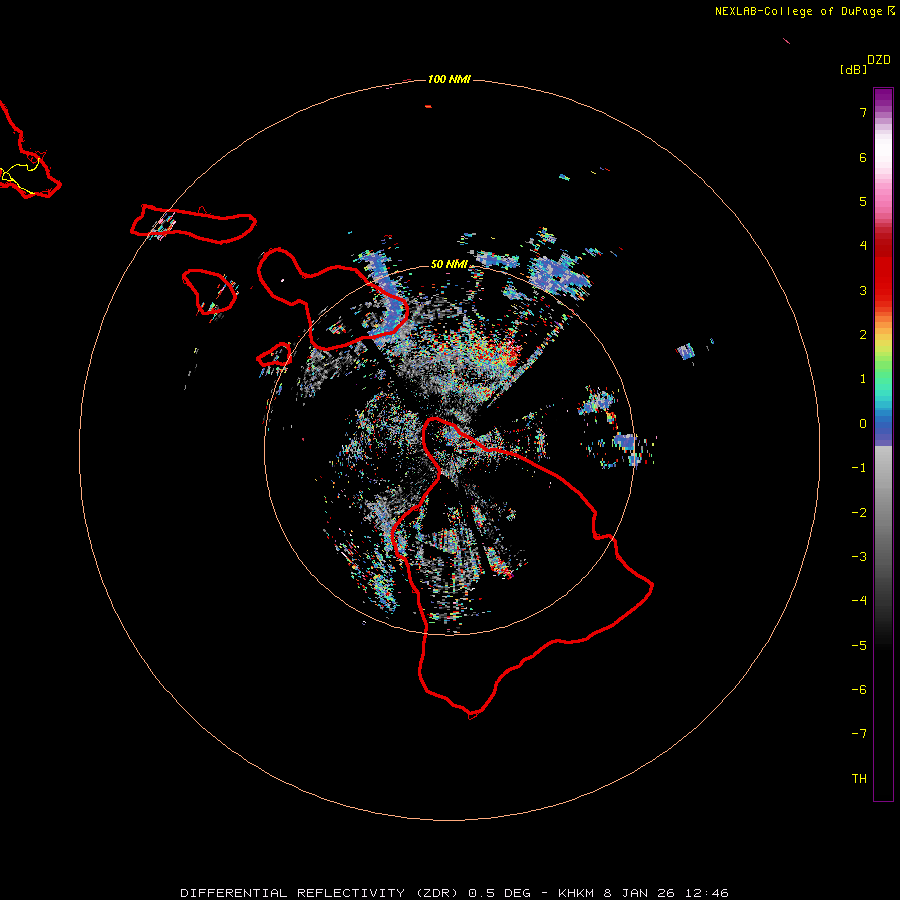The image size is (900, 900).
Task: Click the ZDR color scale bar
Action: pos(883,444)
